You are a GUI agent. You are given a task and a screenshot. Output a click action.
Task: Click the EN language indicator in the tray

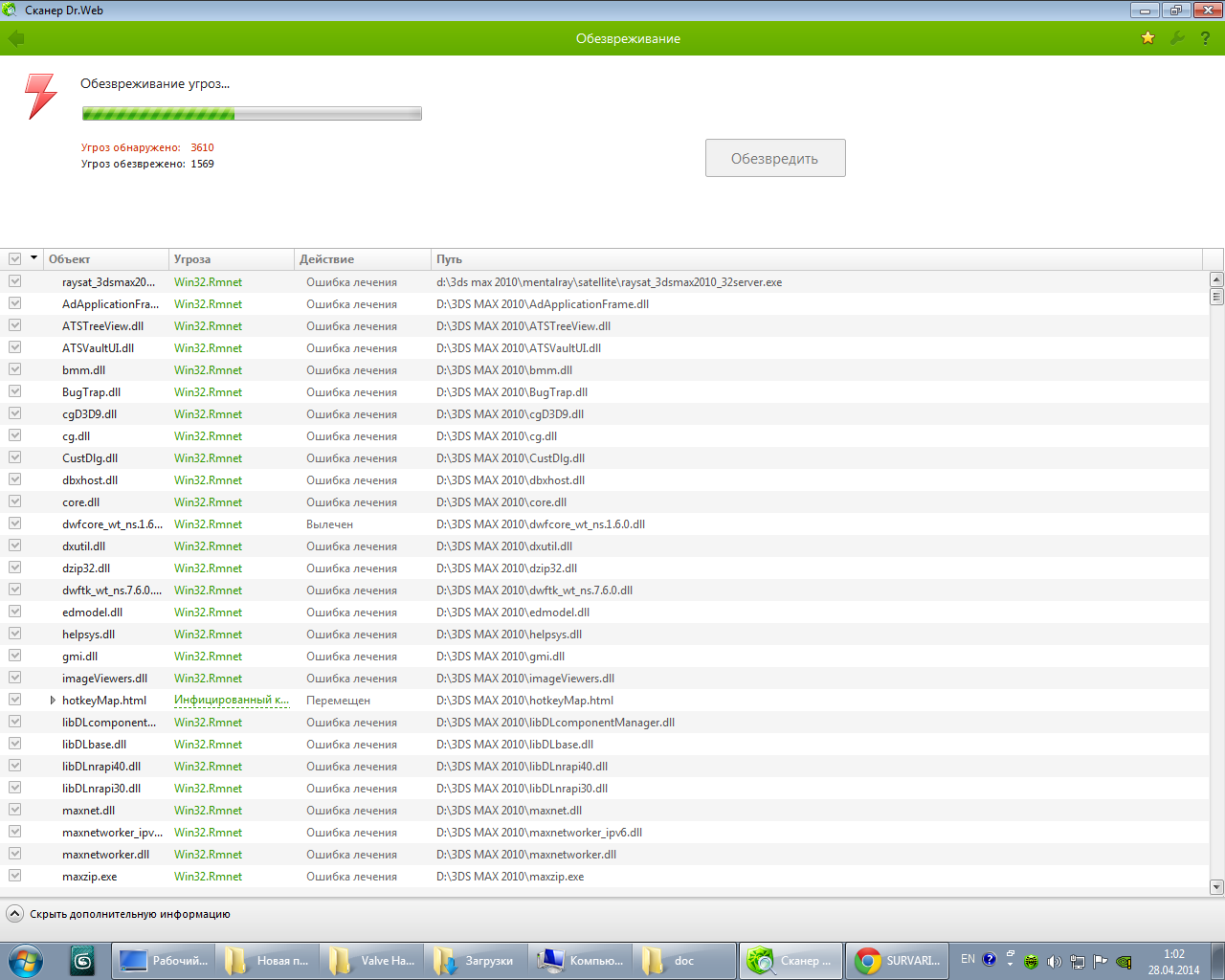pos(968,959)
